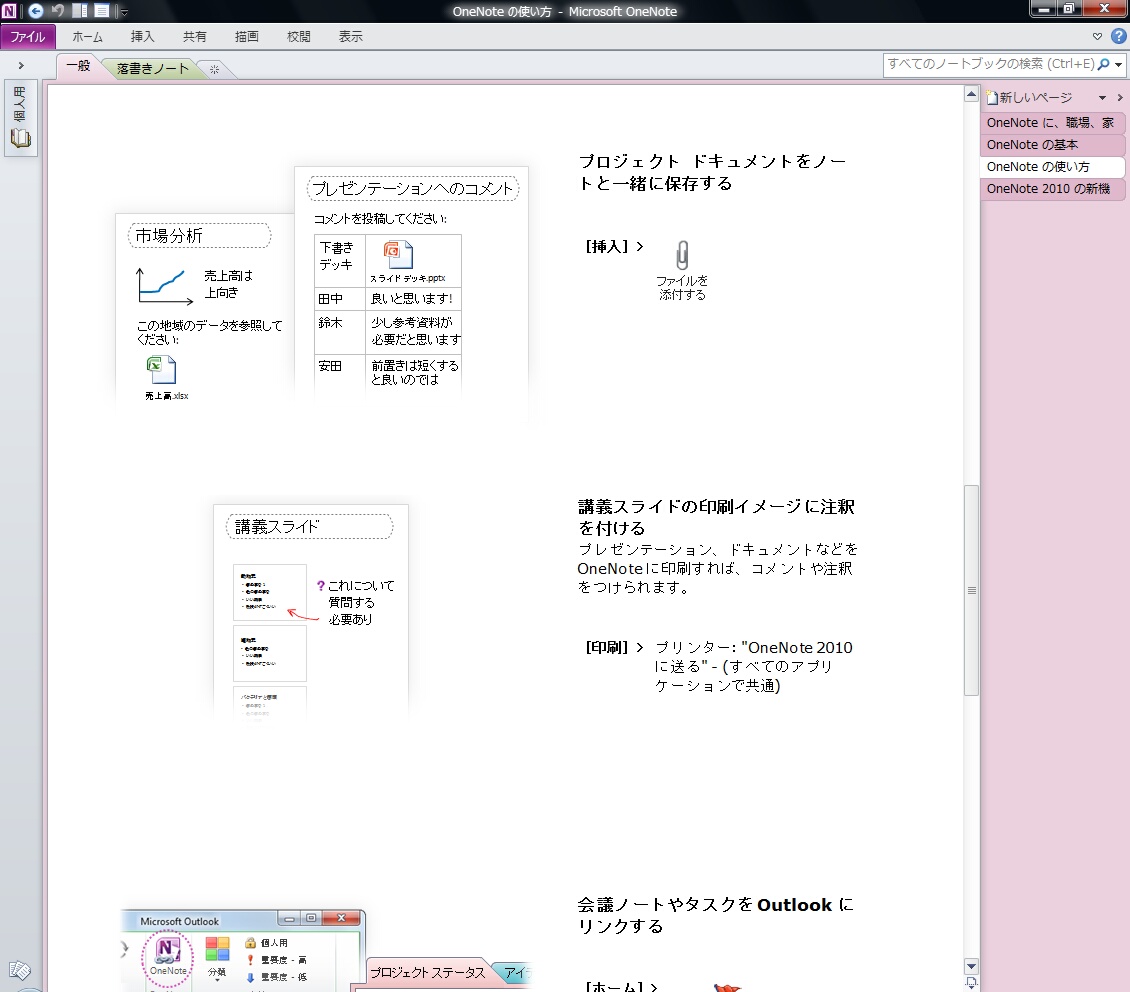Click the 売上高.xlsx Excel file icon
1130x992 pixels.
(x=162, y=370)
